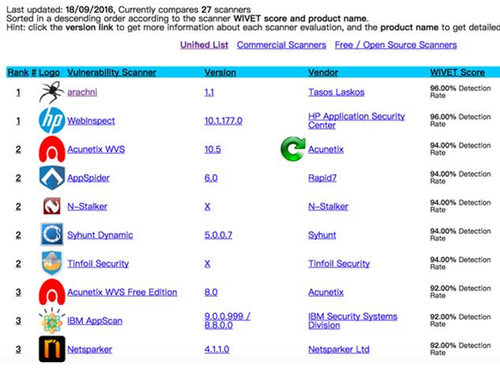Open the Tinfoil Security product link

[x=98, y=264]
